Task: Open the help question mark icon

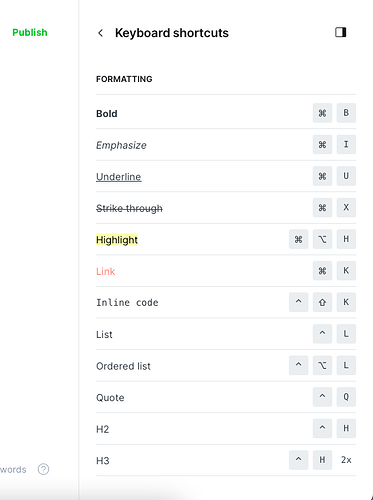Action: click(x=43, y=469)
